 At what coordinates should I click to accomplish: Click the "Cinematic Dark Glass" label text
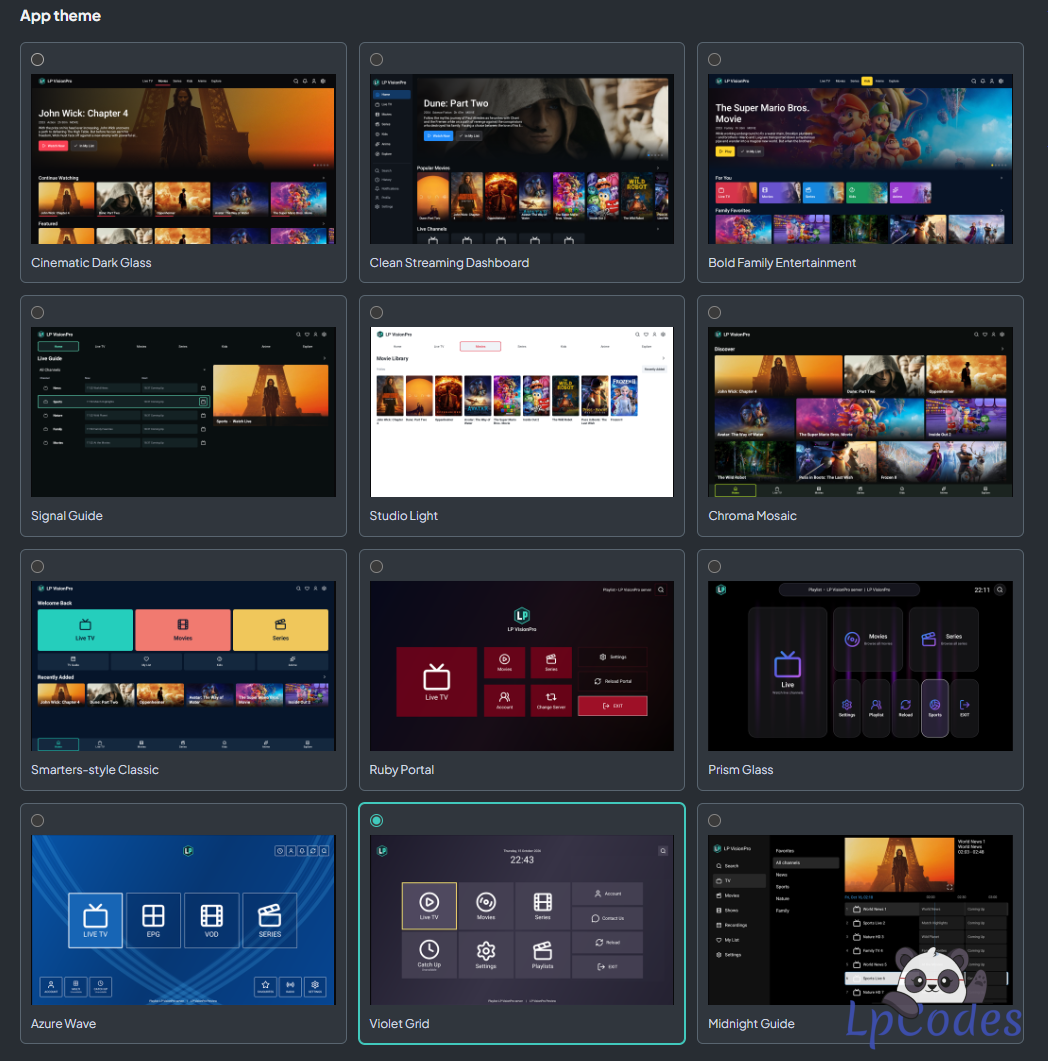(91, 263)
